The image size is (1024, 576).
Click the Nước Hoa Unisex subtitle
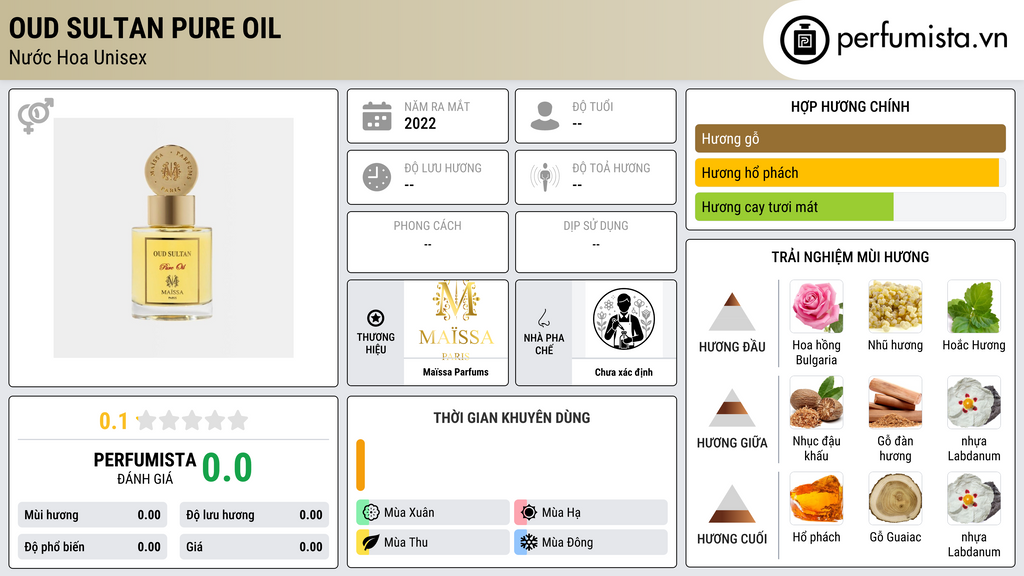78,57
